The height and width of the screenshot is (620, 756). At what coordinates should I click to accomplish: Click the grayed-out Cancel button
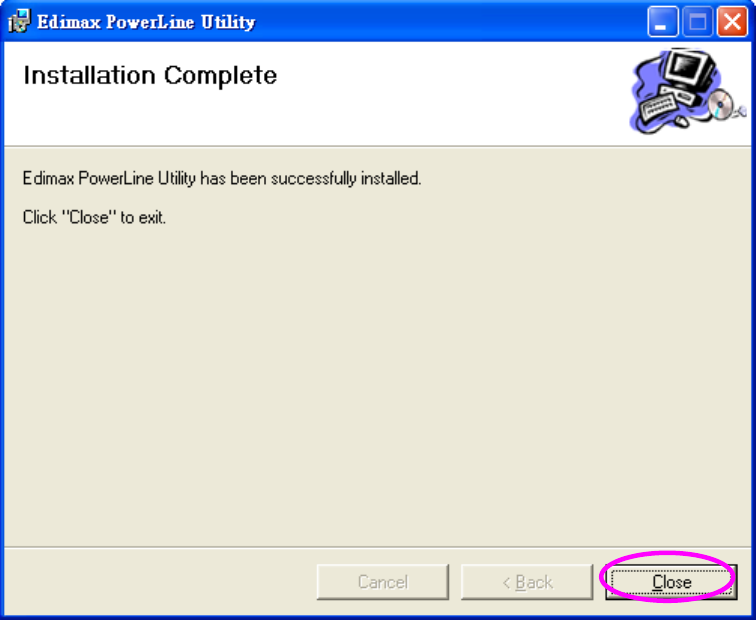pyautogui.click(x=383, y=582)
